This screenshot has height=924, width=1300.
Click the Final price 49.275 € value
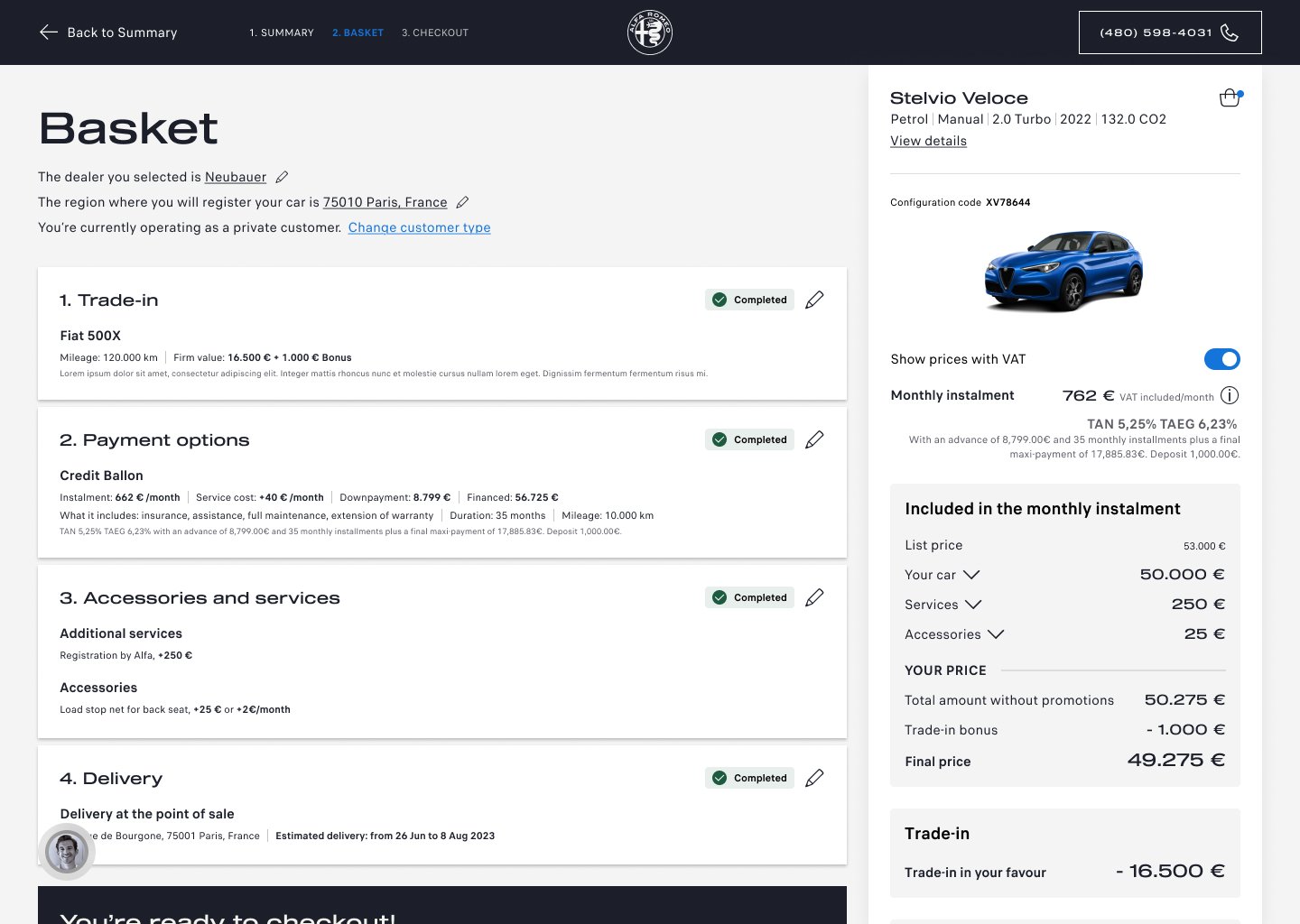tap(1175, 760)
